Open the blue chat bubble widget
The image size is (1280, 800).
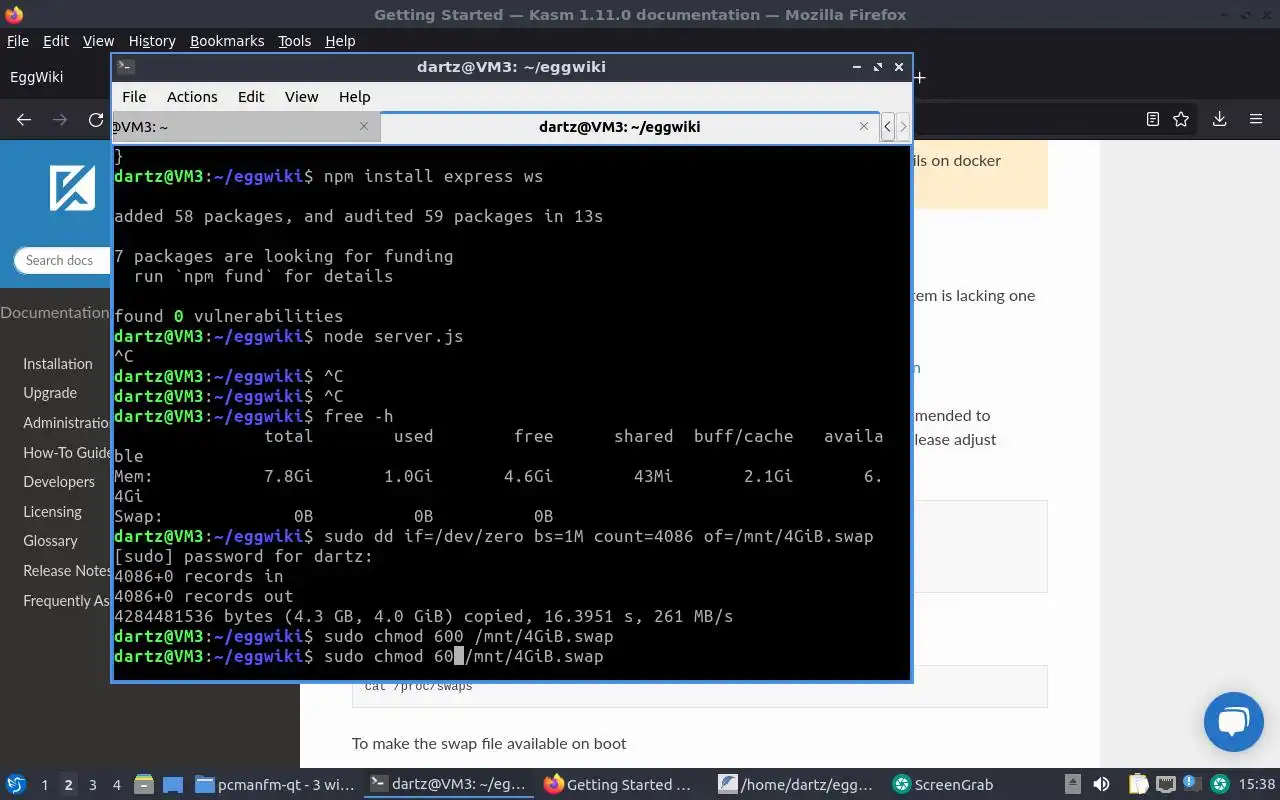(1234, 722)
